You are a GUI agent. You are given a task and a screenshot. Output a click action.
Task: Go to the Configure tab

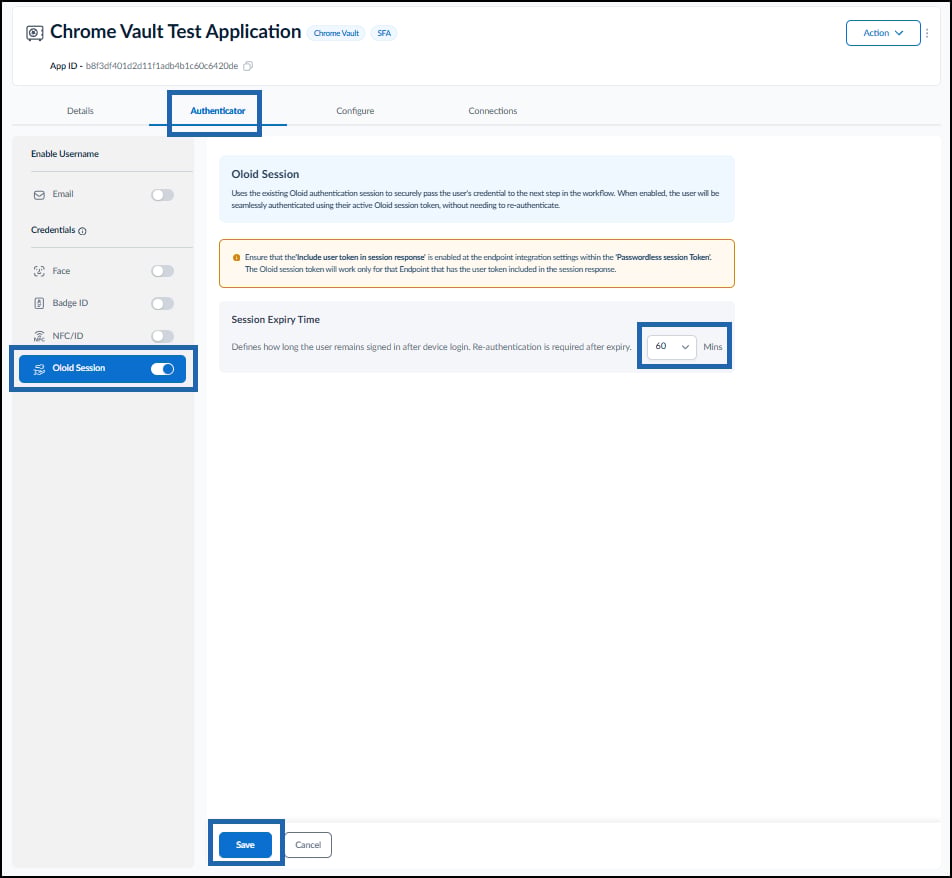[355, 111]
